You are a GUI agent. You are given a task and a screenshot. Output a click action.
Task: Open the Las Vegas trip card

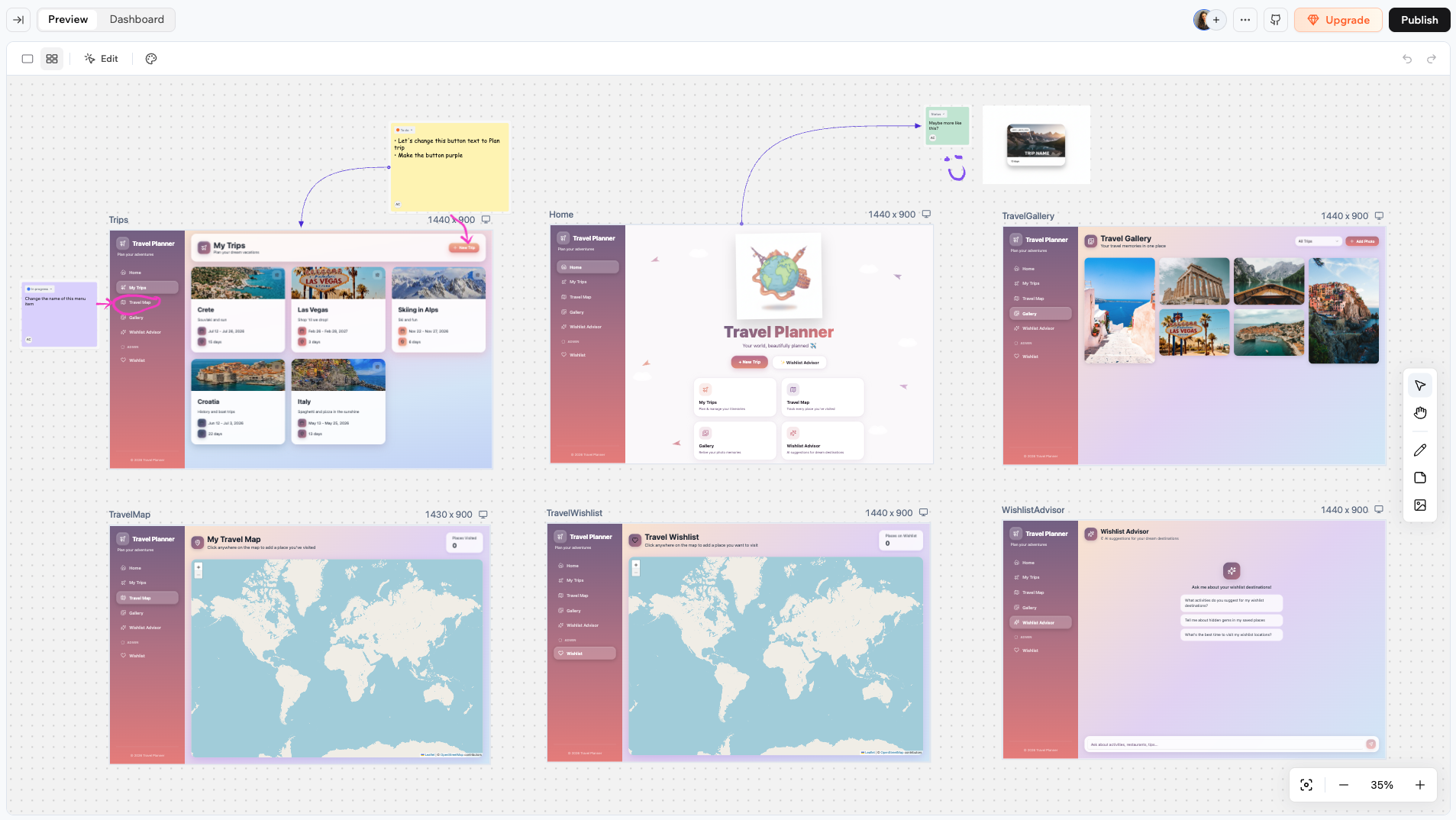point(338,308)
